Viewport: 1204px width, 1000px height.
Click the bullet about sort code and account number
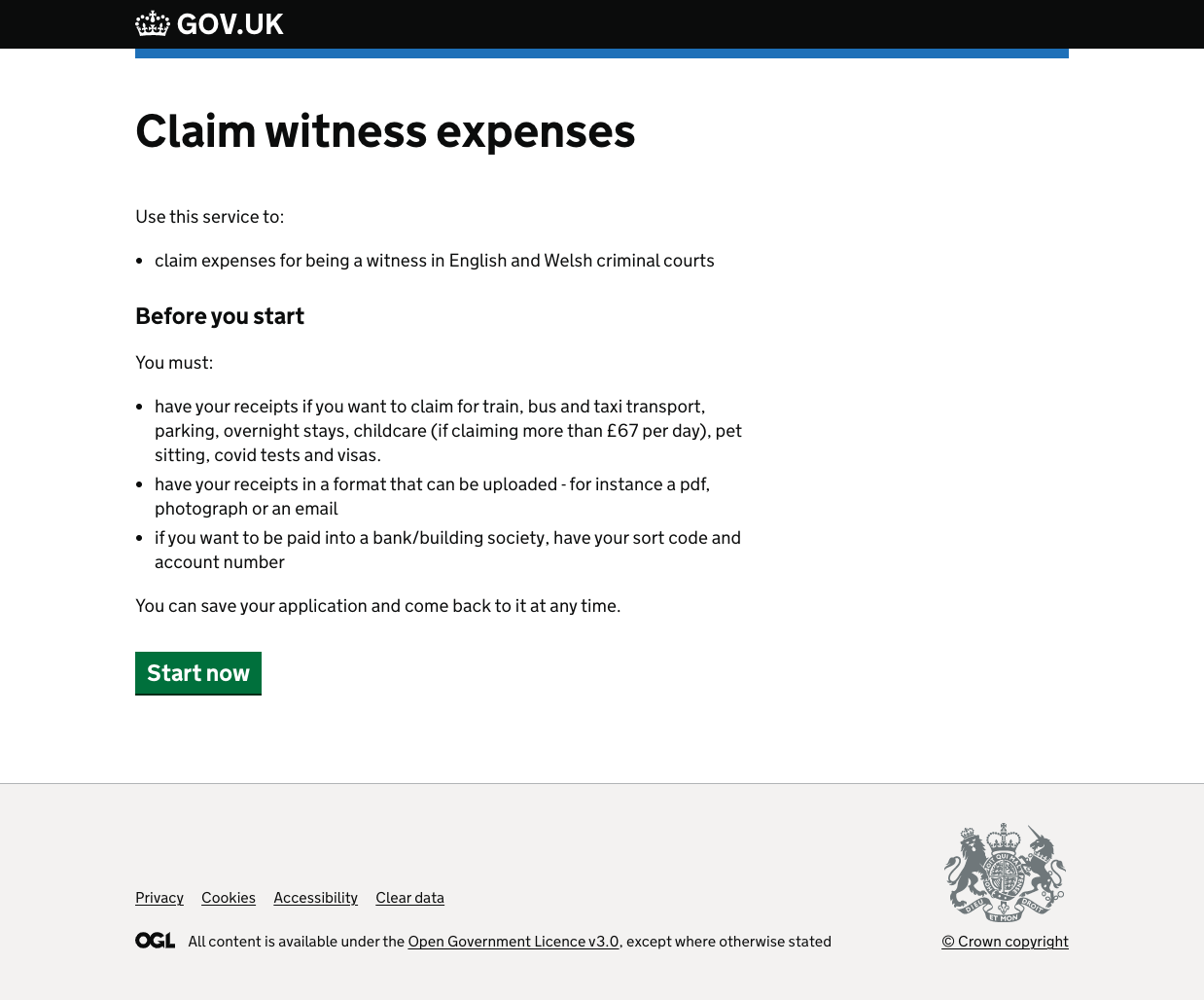[447, 550]
